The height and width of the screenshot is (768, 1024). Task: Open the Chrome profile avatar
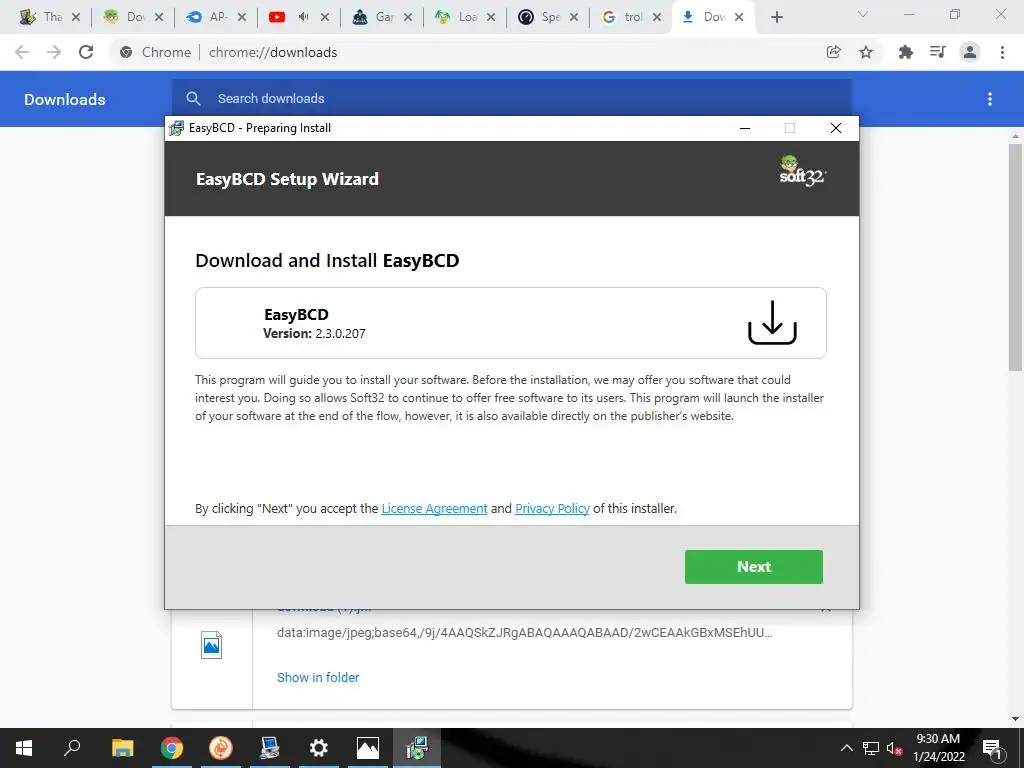click(970, 52)
